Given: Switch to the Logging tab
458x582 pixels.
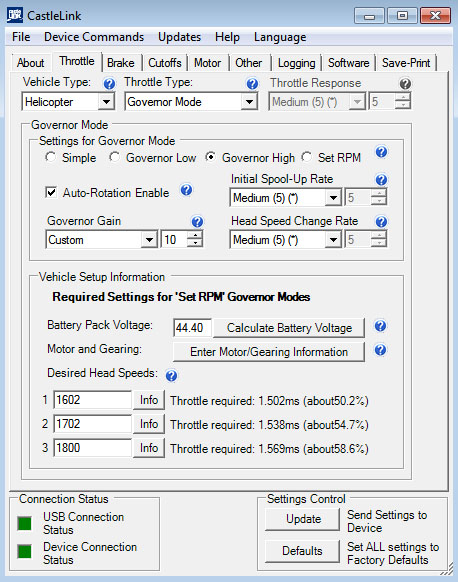Looking at the screenshot, I should pos(297,63).
